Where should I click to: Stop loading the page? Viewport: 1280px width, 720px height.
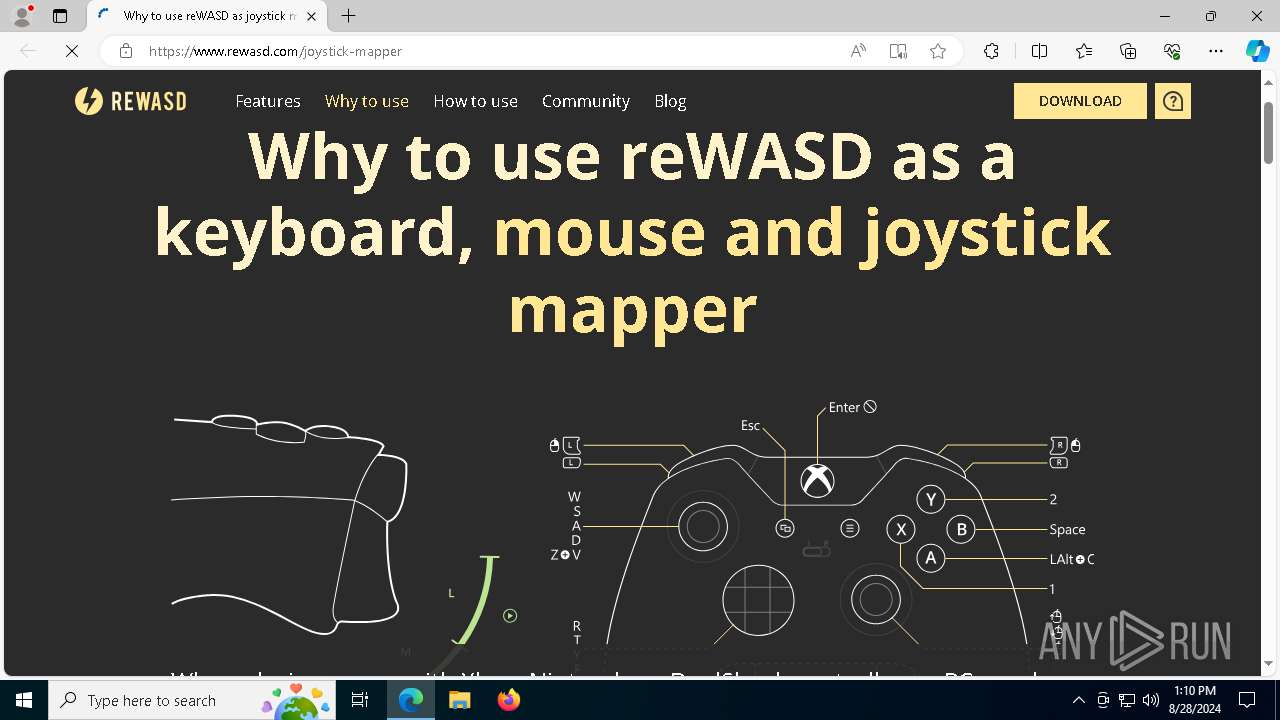tap(72, 51)
